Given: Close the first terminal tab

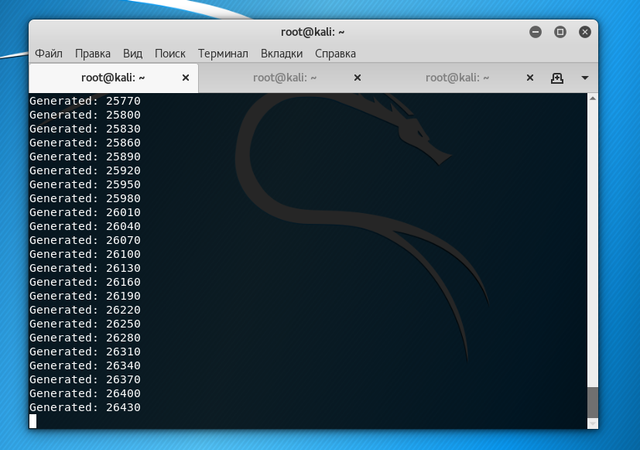Looking at the screenshot, I should (185, 78).
